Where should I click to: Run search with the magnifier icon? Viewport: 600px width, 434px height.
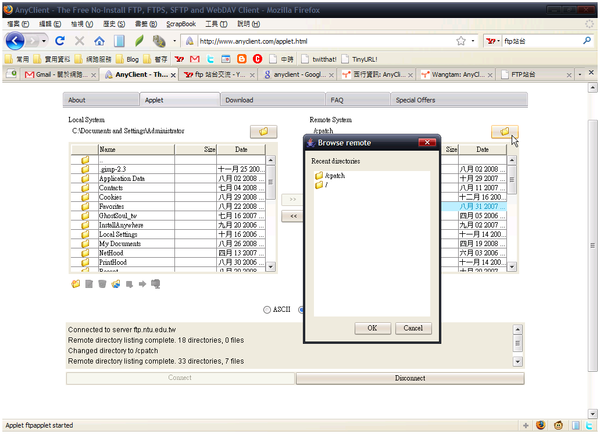pos(587,41)
